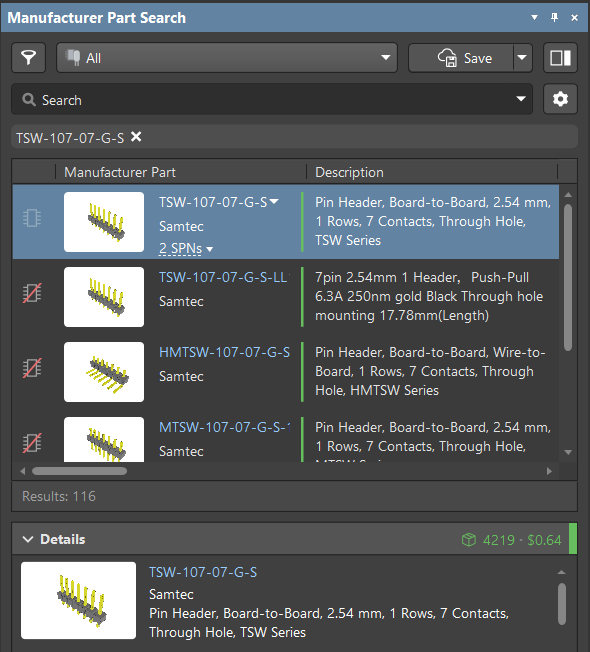590x652 pixels.
Task: Click Samtec under MTSW-107-07-G-S-1
Action: click(x=181, y=451)
